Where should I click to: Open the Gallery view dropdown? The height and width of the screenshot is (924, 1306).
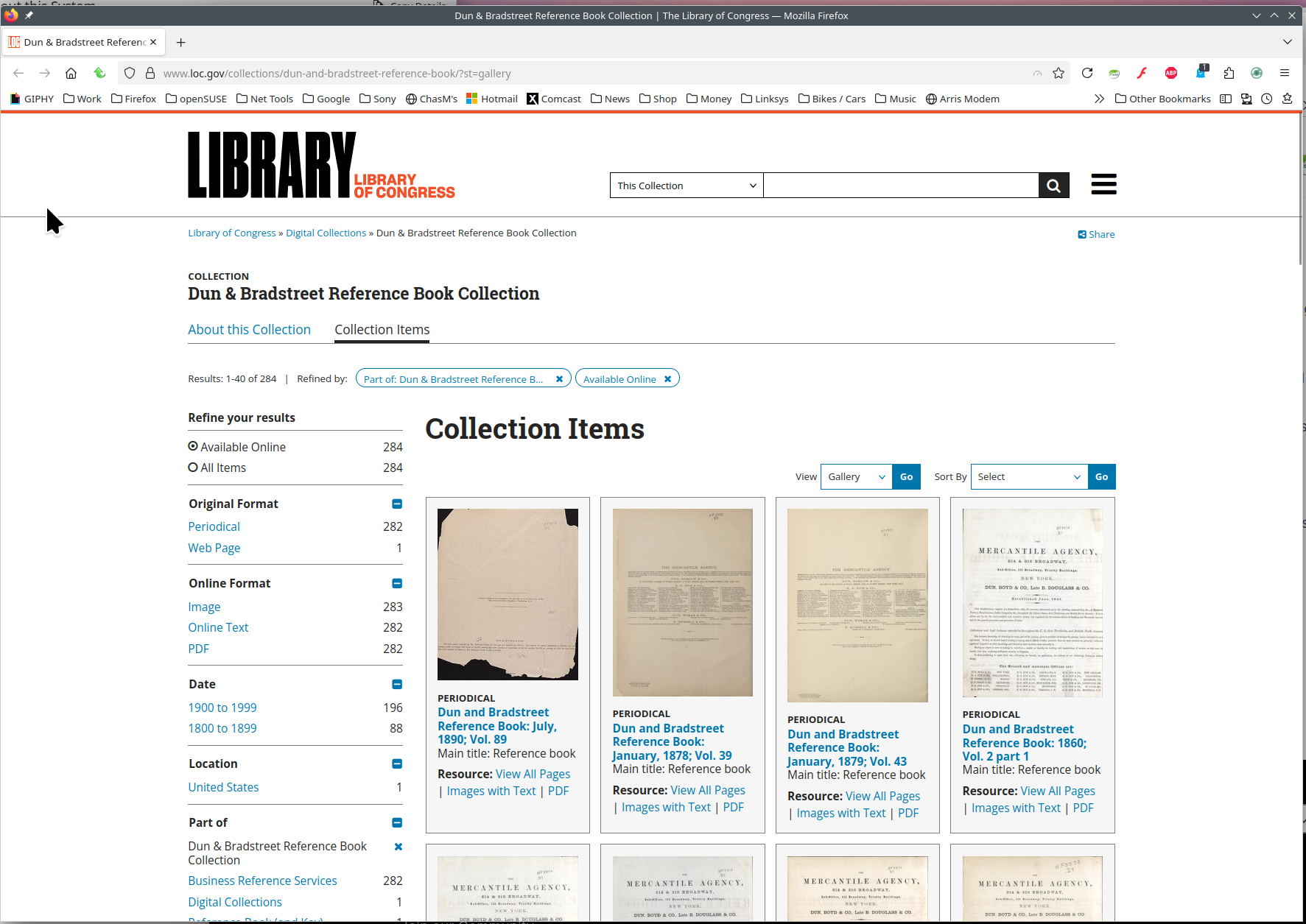point(857,477)
